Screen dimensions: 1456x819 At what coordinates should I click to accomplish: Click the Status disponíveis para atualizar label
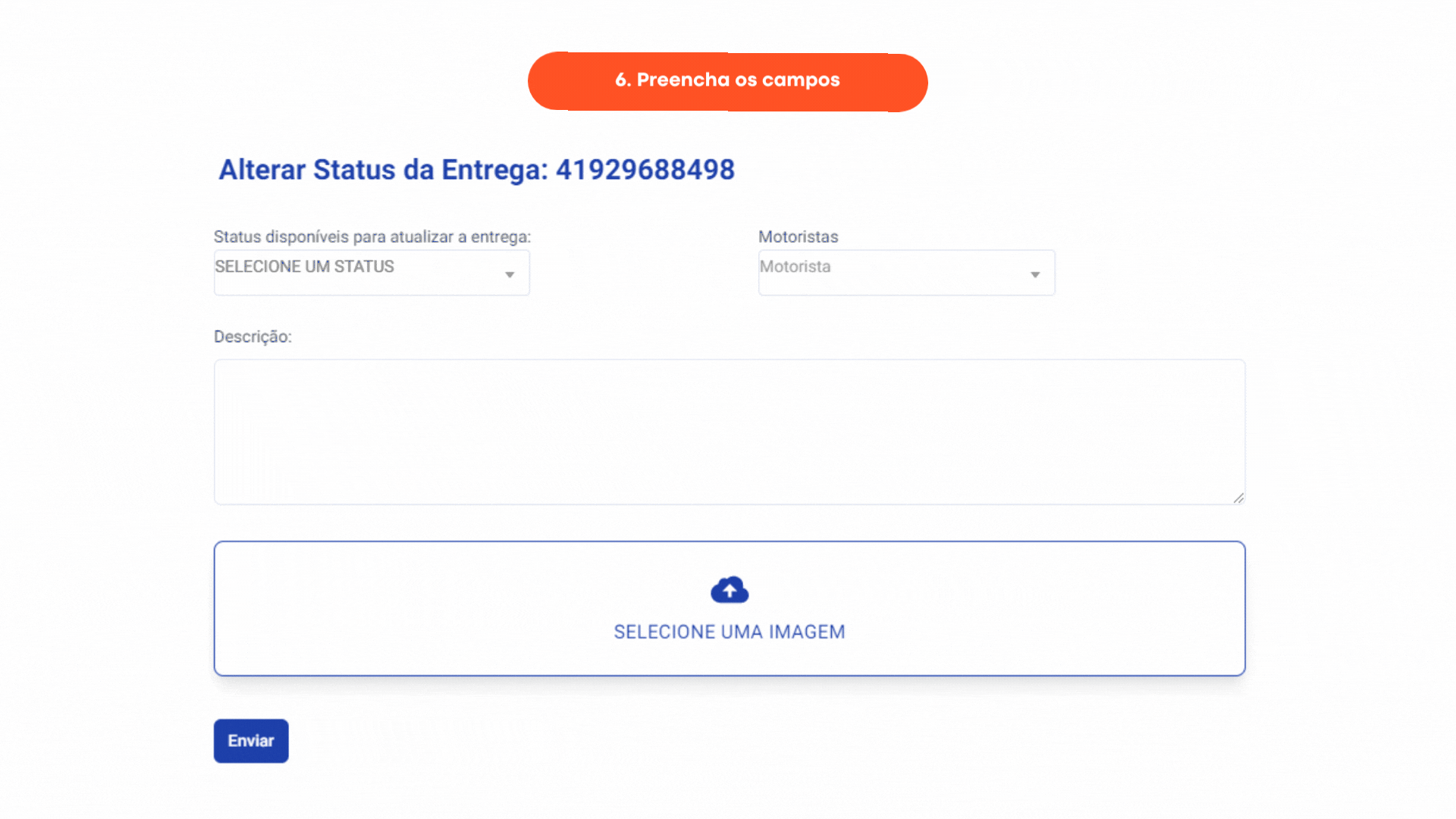coord(372,237)
